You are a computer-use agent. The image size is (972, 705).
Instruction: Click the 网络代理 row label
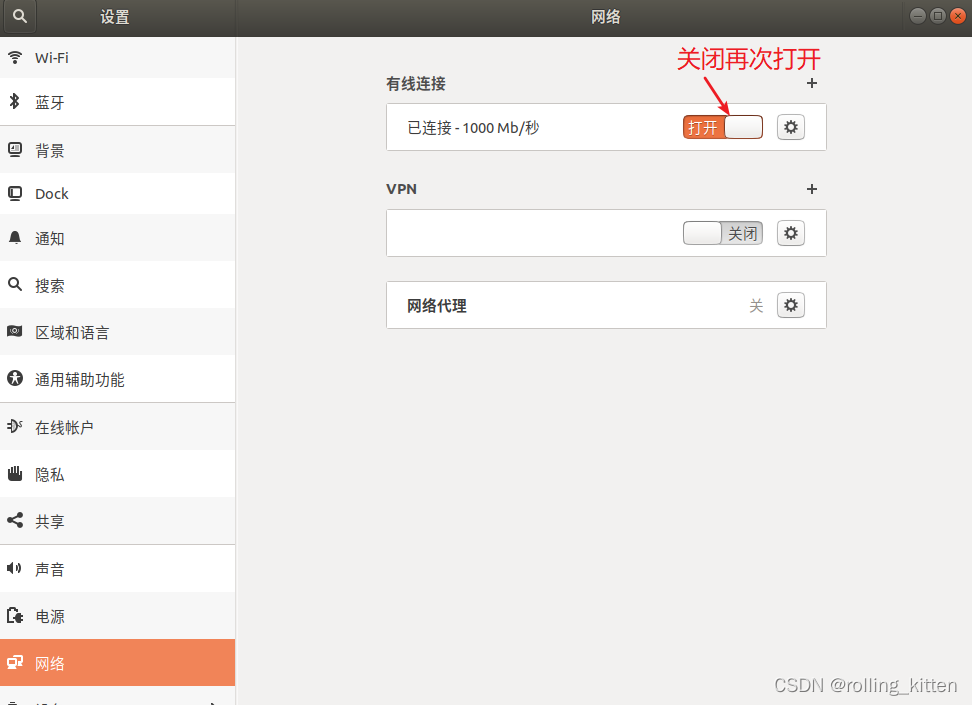436,306
